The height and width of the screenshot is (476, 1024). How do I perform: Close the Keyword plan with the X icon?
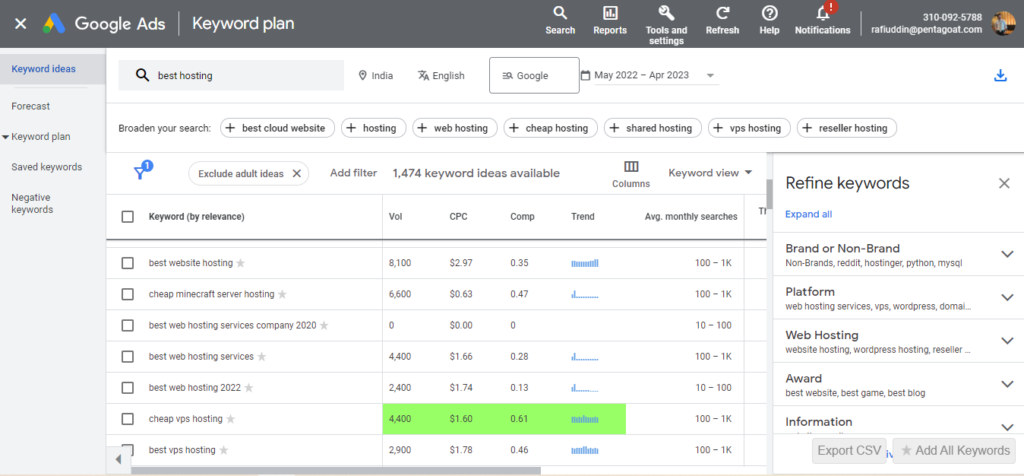21,24
